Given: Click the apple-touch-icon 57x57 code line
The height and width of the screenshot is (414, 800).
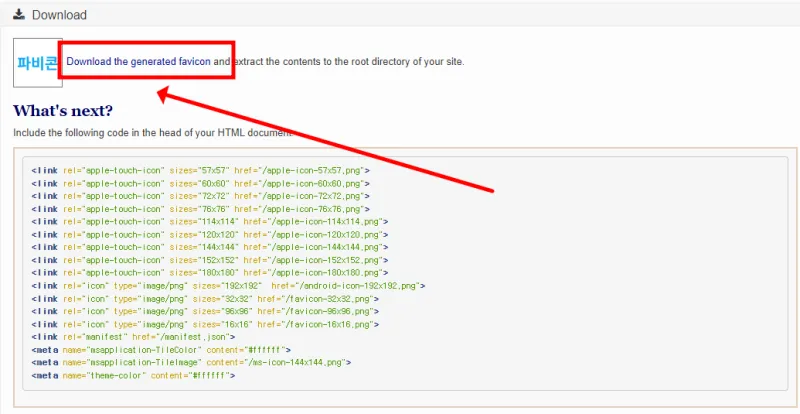Looking at the screenshot, I should [200, 170].
